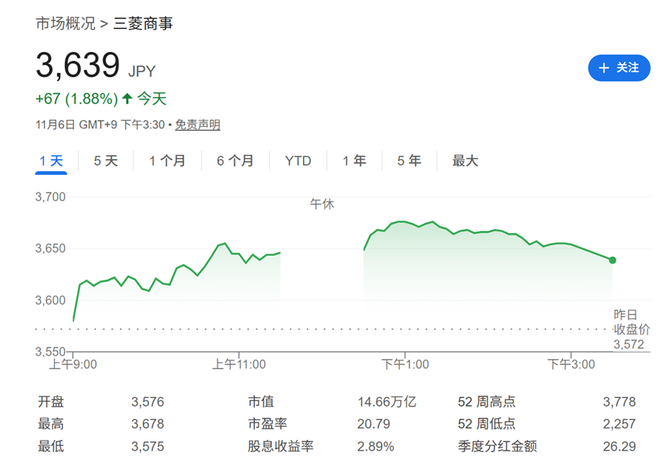This screenshot has height=472, width=660.
Task: Click the plus icon in 关注 button
Action: point(603,68)
